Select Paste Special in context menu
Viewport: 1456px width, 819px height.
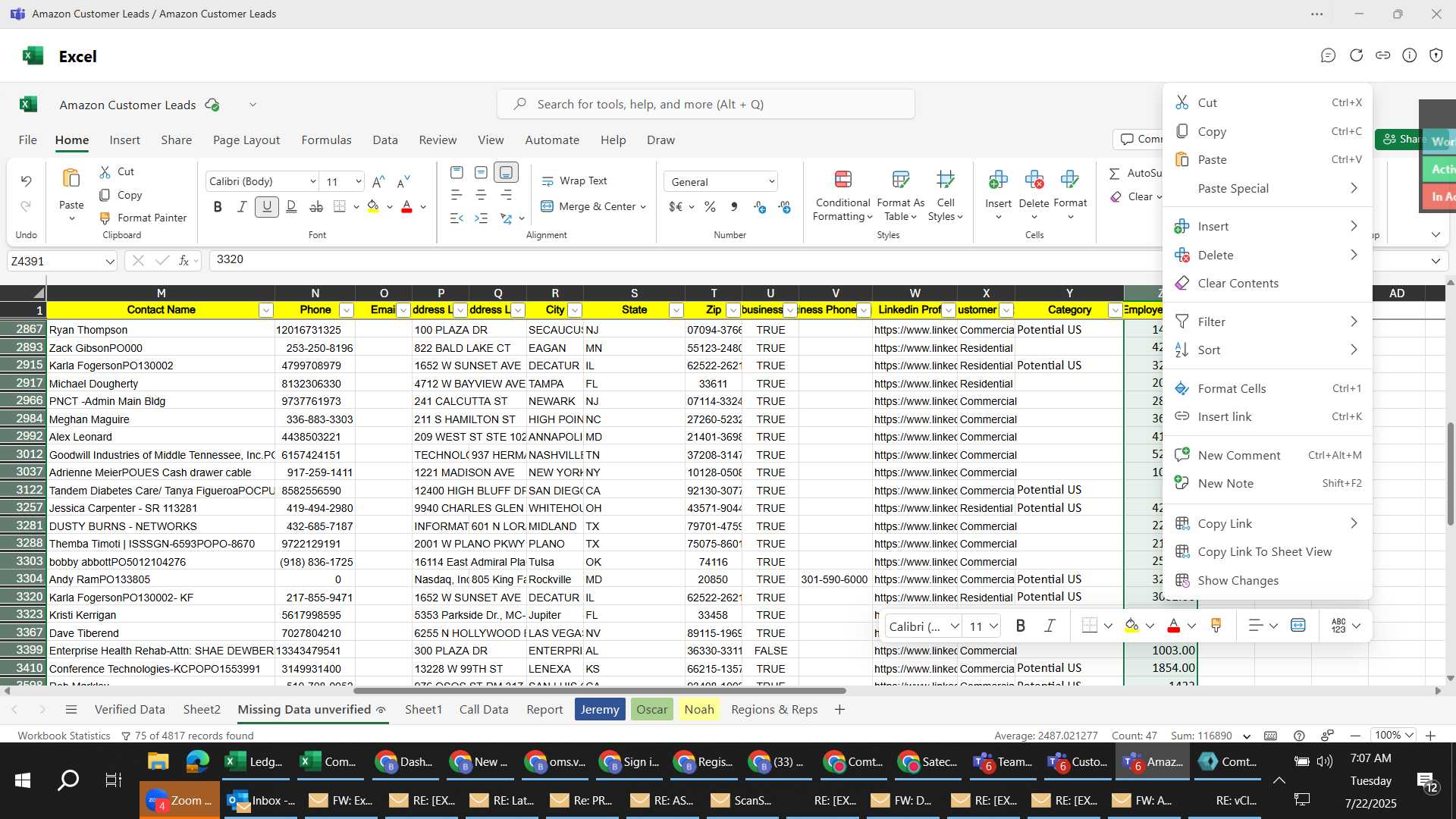[x=1267, y=188]
